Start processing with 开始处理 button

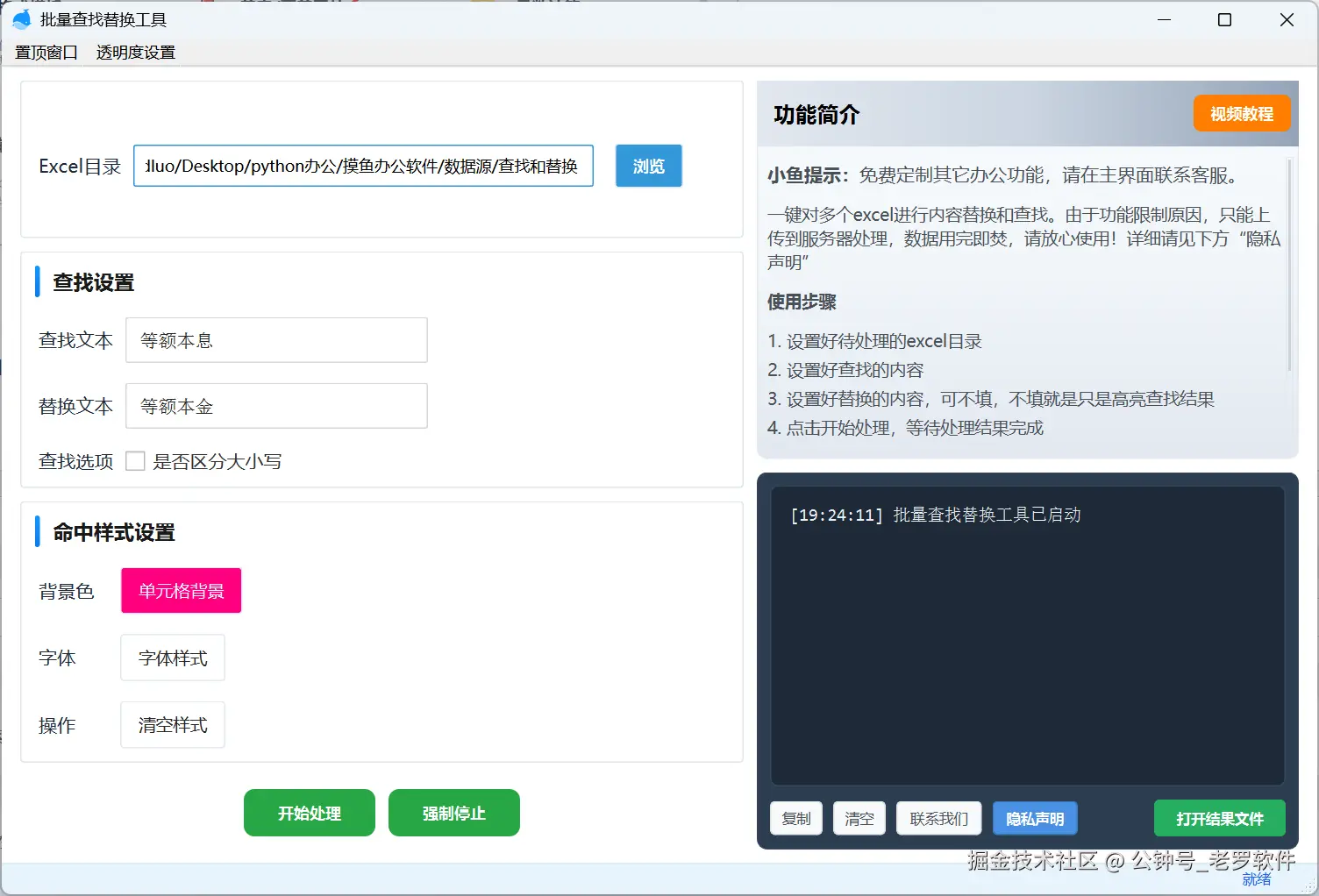[310, 813]
